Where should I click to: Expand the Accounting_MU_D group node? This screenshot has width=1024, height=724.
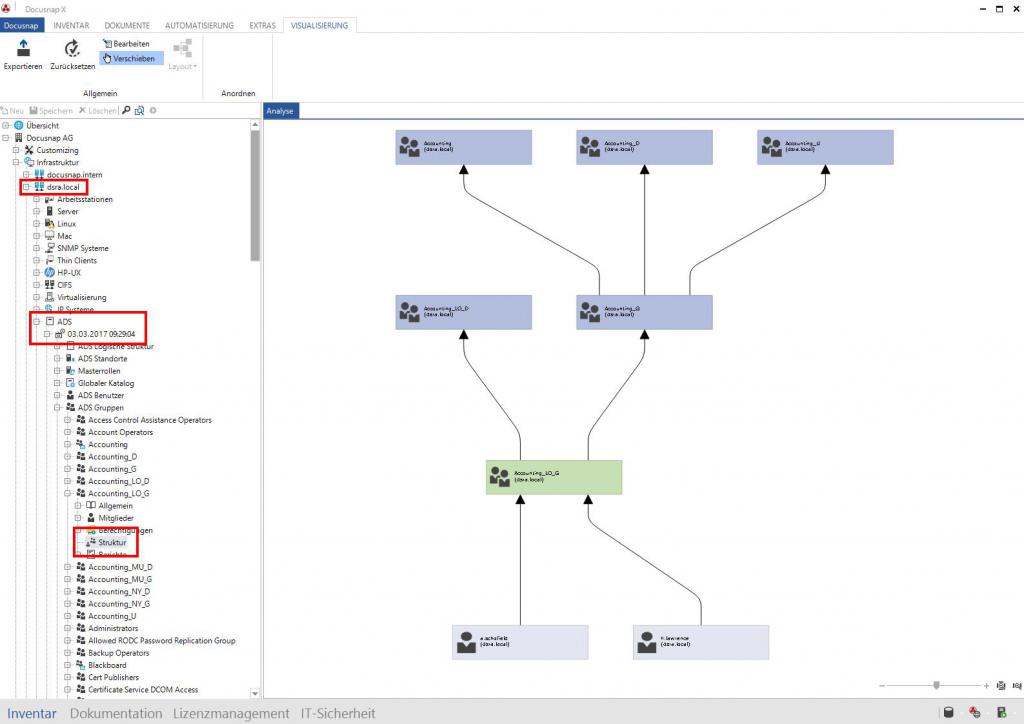click(68, 567)
